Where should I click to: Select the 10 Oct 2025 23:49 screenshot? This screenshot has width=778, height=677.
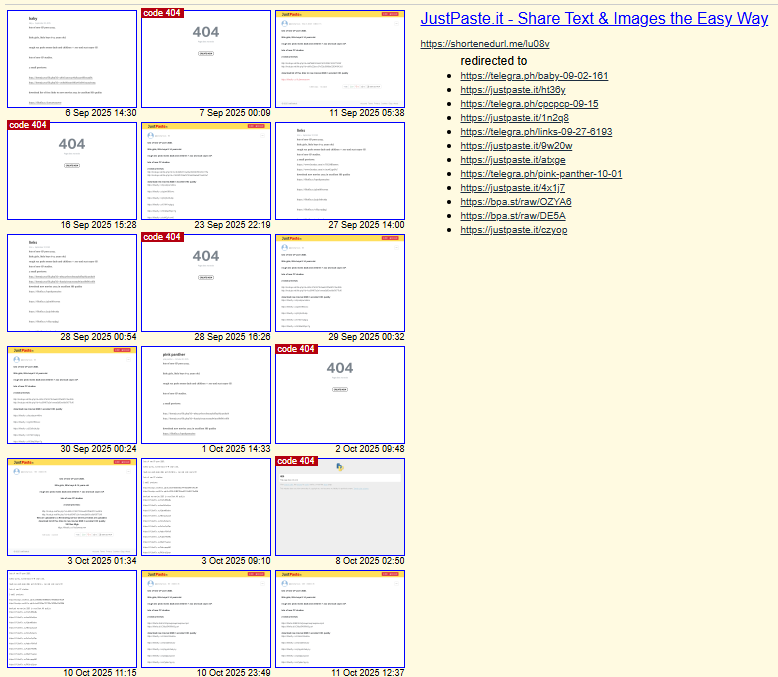coord(206,619)
